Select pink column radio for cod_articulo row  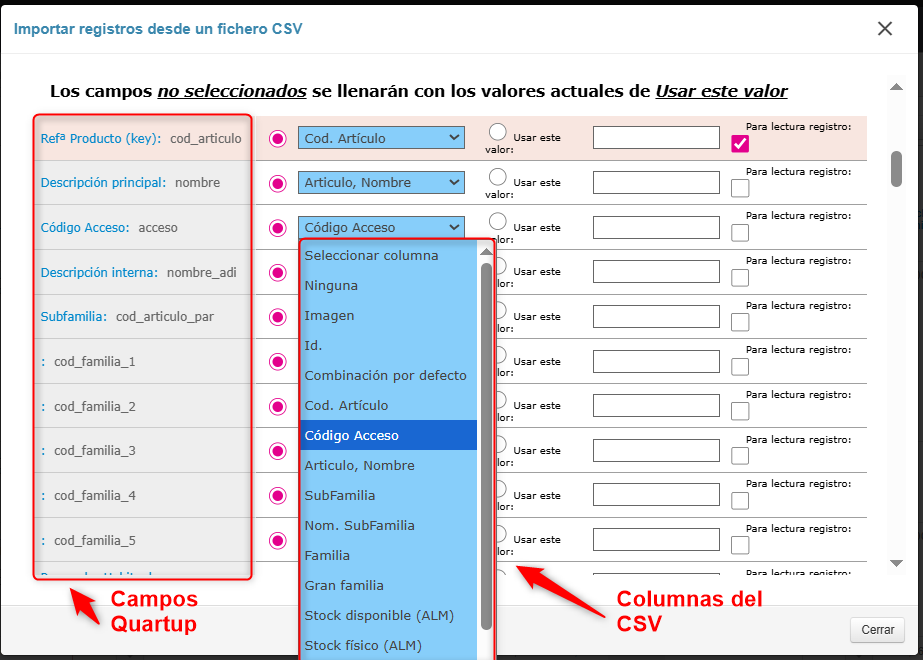tap(278, 139)
